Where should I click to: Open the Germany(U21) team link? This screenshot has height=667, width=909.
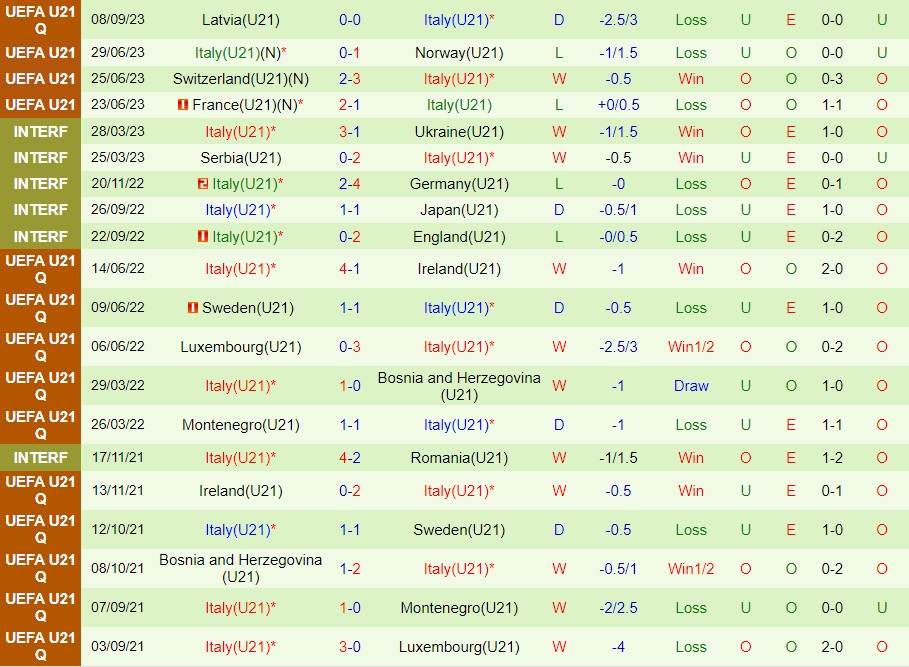pyautogui.click(x=459, y=184)
